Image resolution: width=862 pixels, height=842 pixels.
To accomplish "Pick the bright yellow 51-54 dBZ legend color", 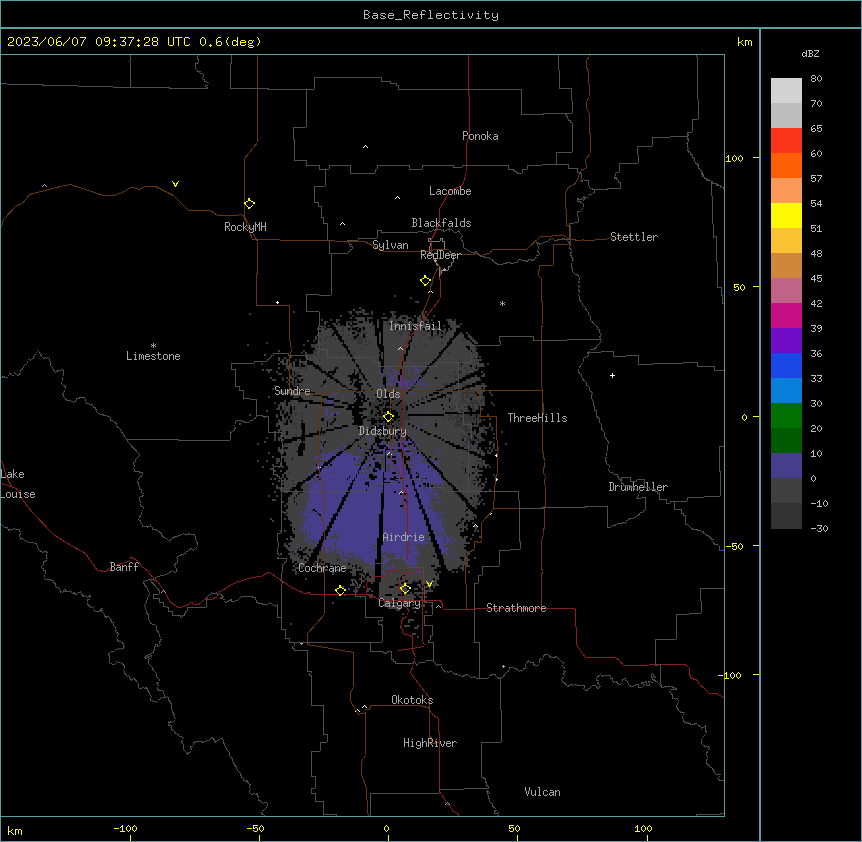I will click(x=786, y=215).
